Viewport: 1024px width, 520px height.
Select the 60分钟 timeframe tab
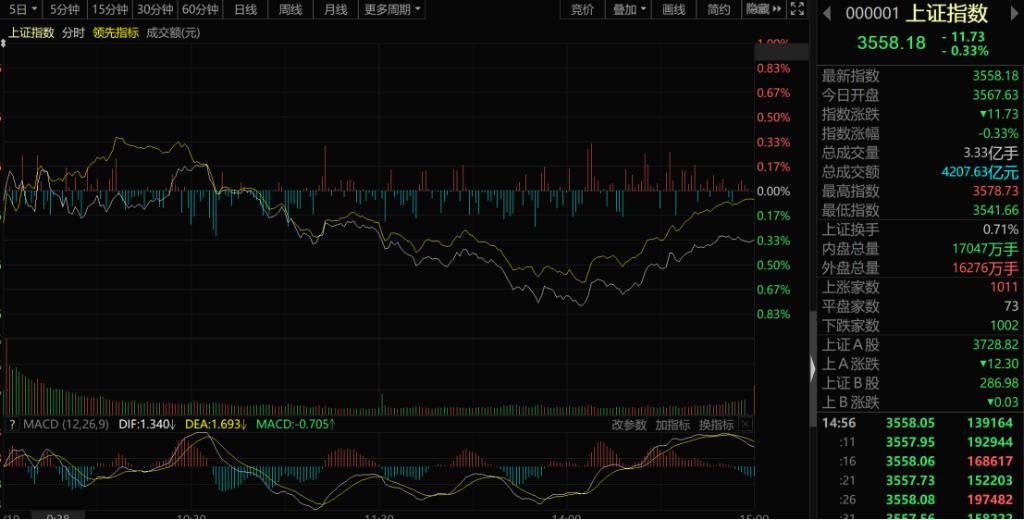tap(200, 10)
